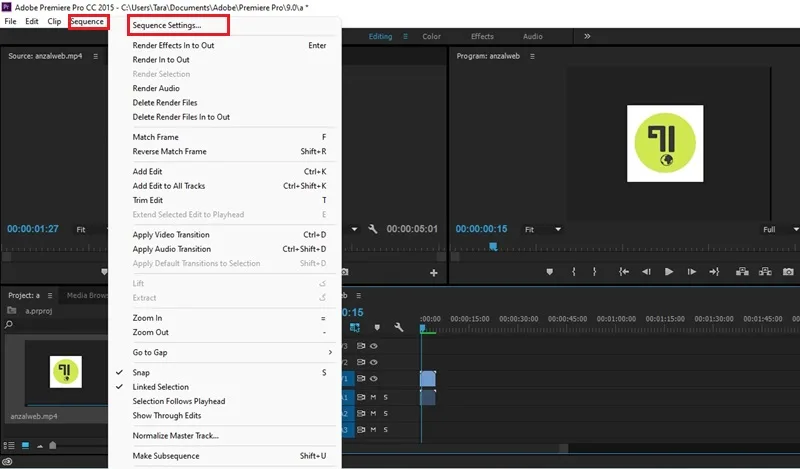Play the Program monitor
800x469 pixels.
click(669, 272)
